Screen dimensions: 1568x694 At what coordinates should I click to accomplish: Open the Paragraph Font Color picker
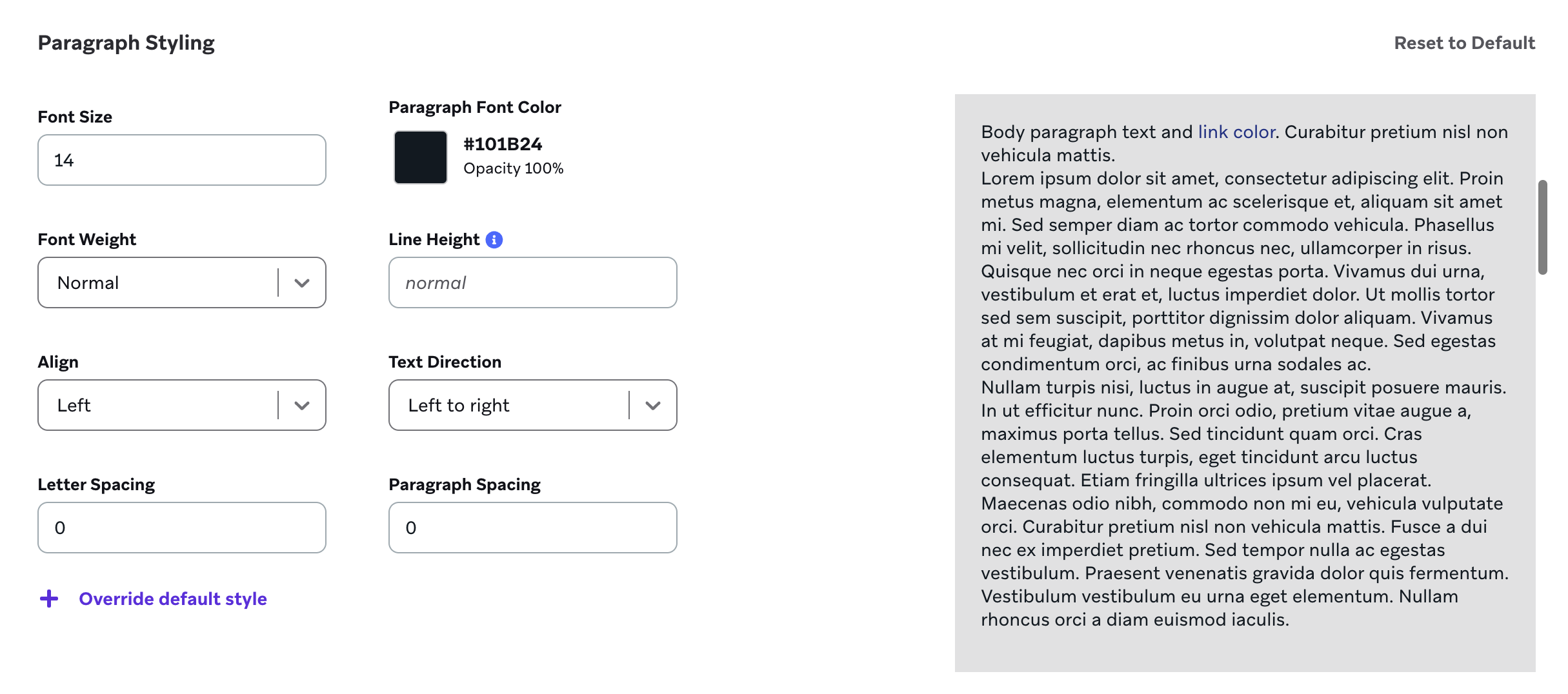tap(420, 157)
